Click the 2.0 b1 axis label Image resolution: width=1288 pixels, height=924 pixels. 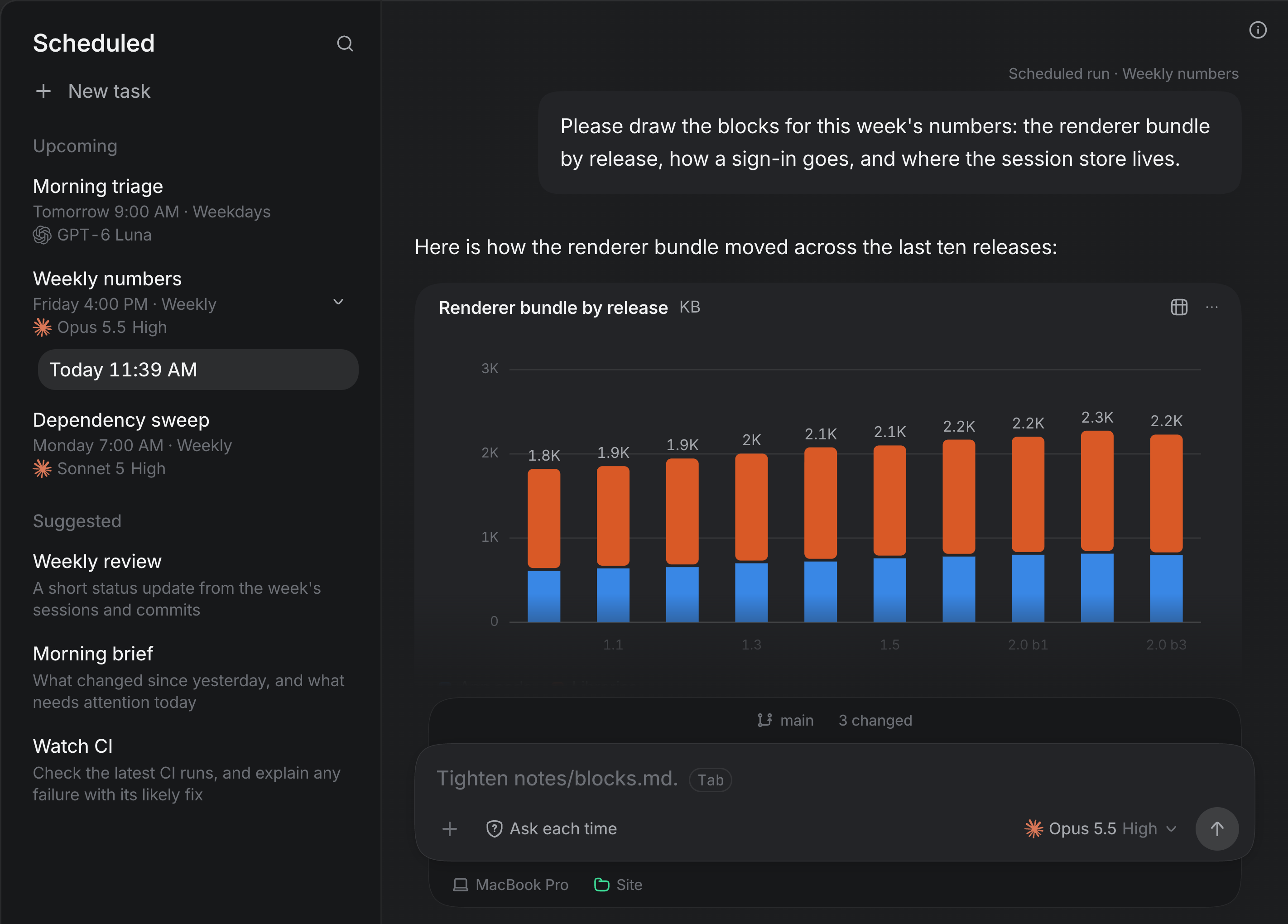click(1027, 645)
